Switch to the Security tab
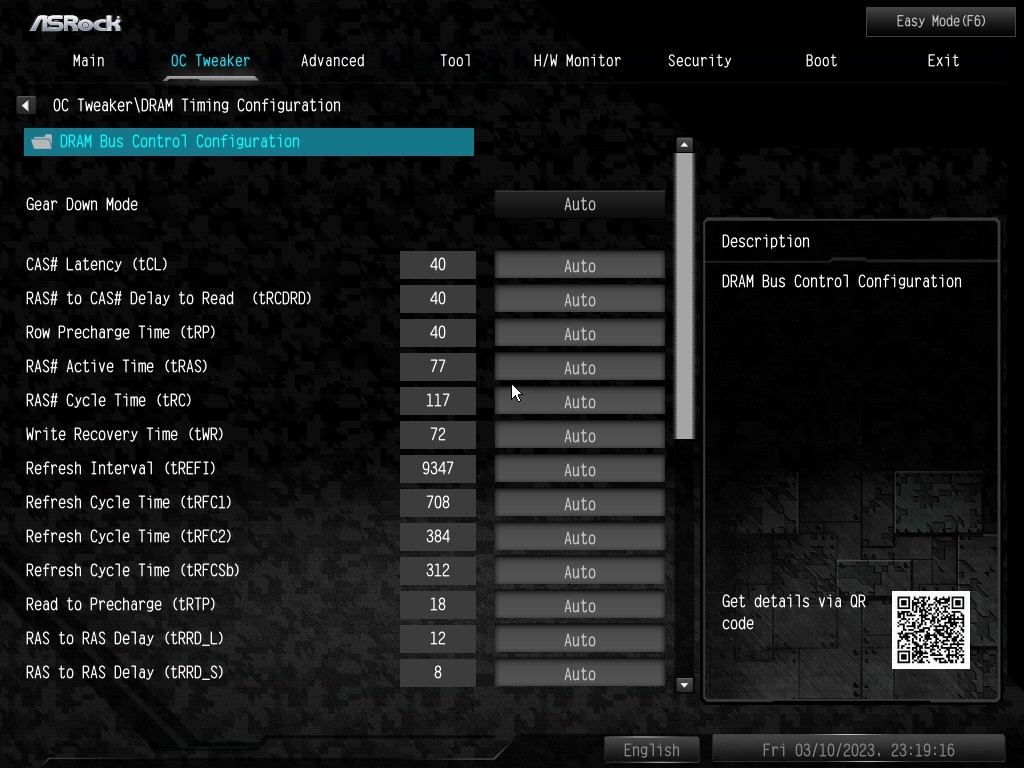 (699, 61)
